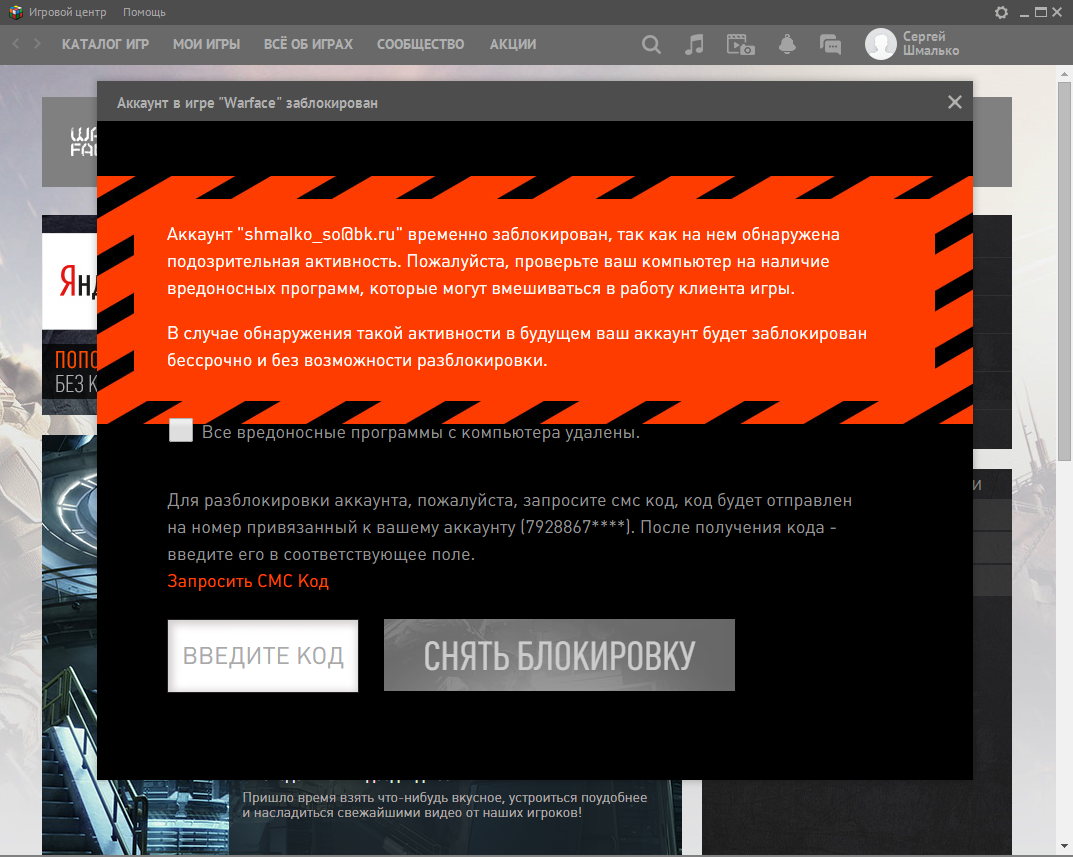
Task: Click the search magnifier icon
Action: (651, 44)
